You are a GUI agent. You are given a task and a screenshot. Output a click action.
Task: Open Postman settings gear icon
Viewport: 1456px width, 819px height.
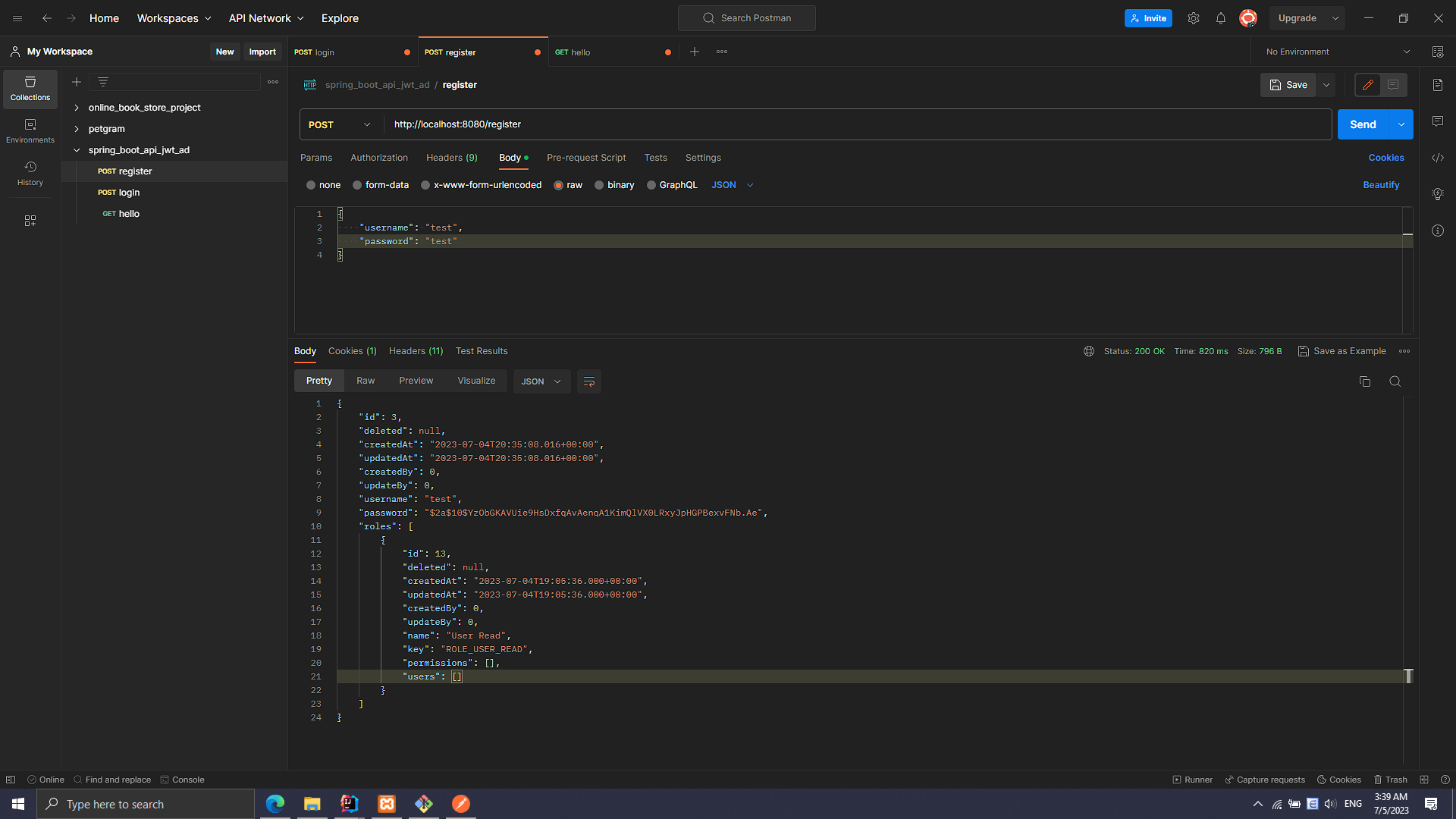click(x=1194, y=18)
